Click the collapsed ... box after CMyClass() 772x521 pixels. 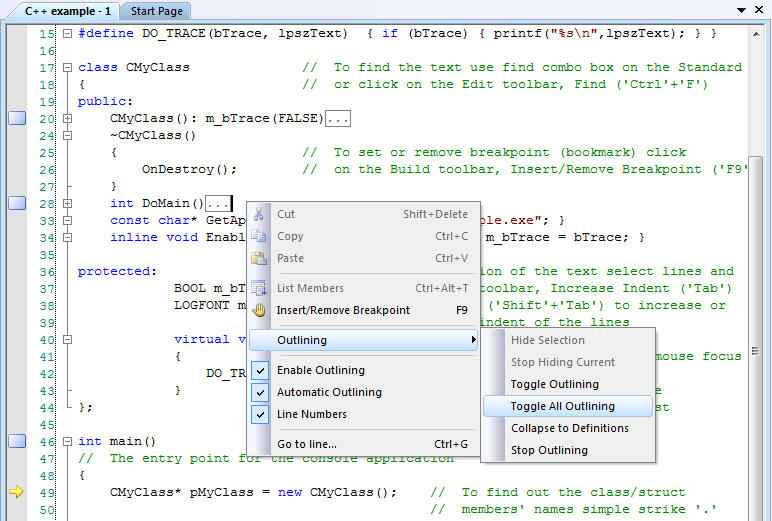click(x=338, y=119)
